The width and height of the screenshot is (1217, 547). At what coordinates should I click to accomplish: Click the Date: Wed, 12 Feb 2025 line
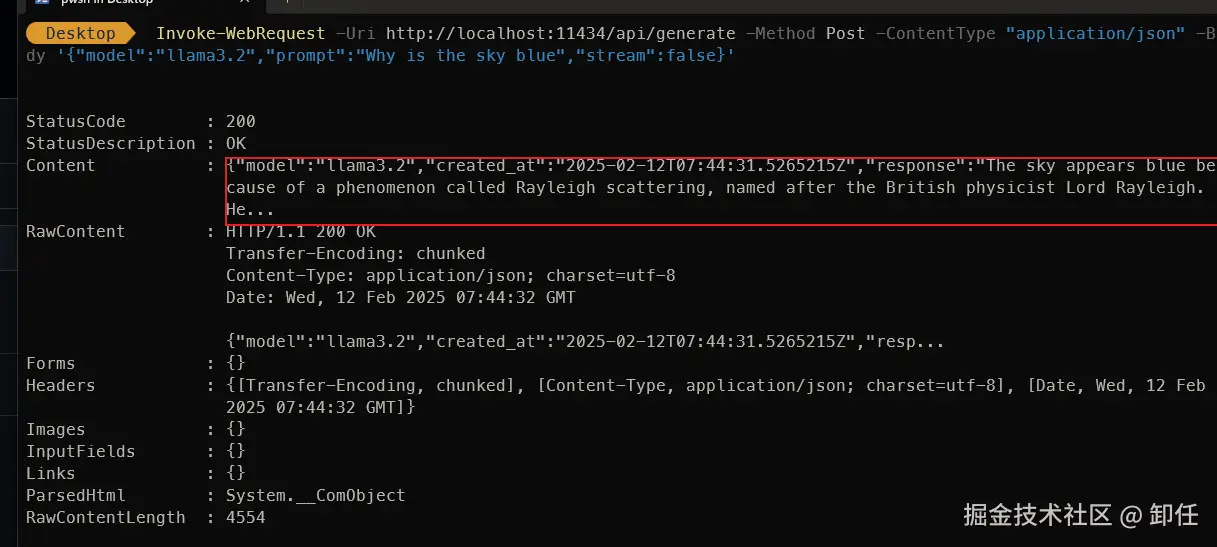click(x=400, y=298)
